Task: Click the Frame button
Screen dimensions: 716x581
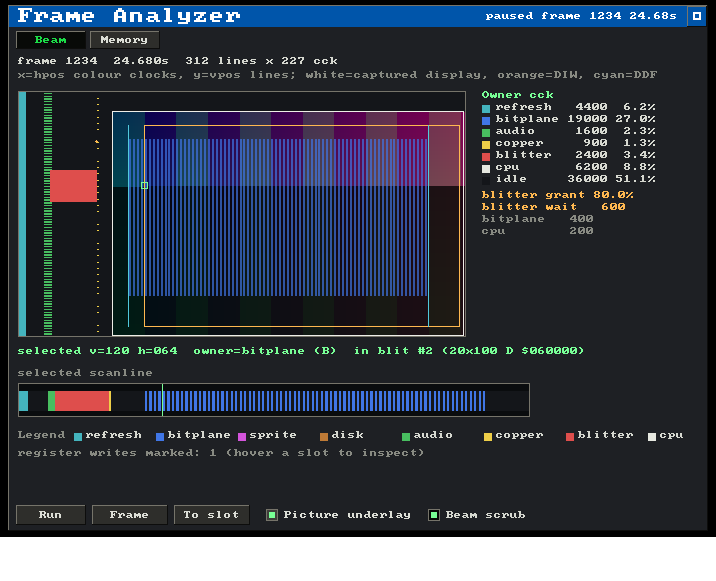Action: point(129,515)
